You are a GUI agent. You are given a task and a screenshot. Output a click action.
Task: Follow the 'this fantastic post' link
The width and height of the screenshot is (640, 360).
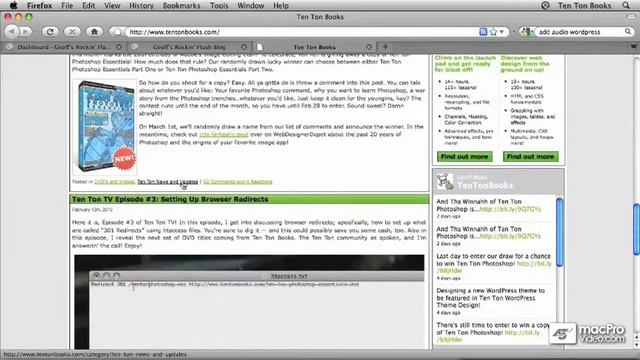224,134
